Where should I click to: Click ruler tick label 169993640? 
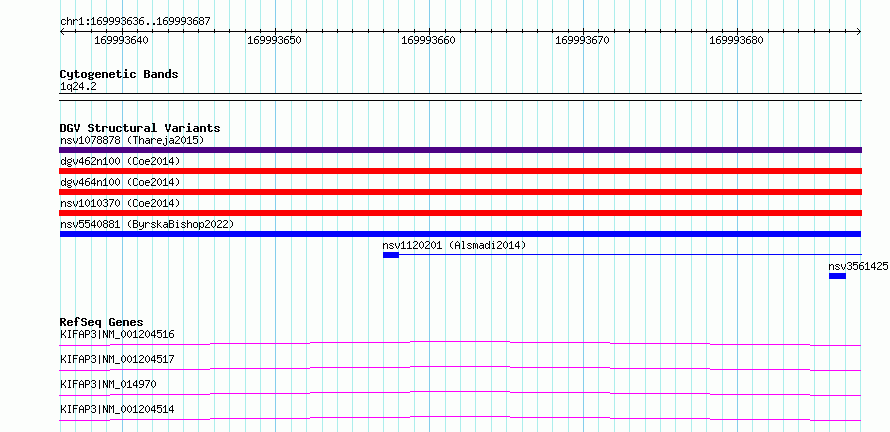coord(121,40)
